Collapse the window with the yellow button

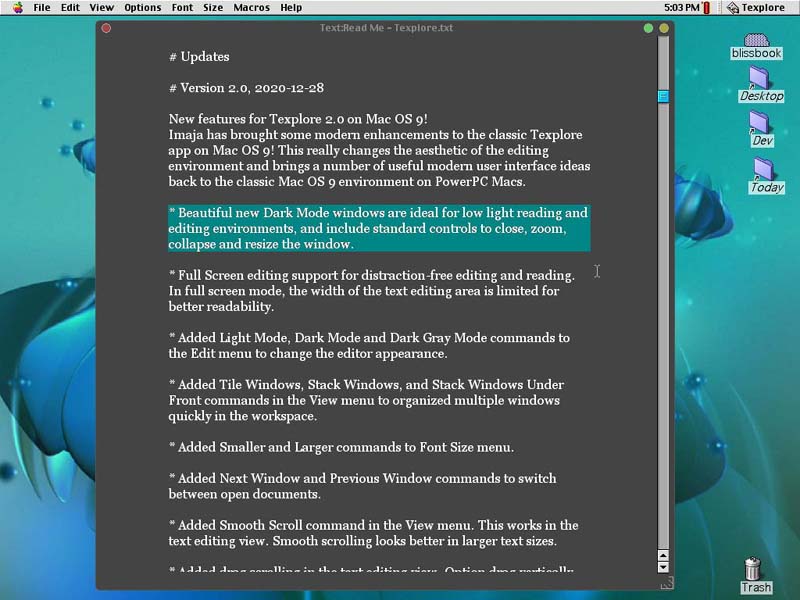[664, 28]
